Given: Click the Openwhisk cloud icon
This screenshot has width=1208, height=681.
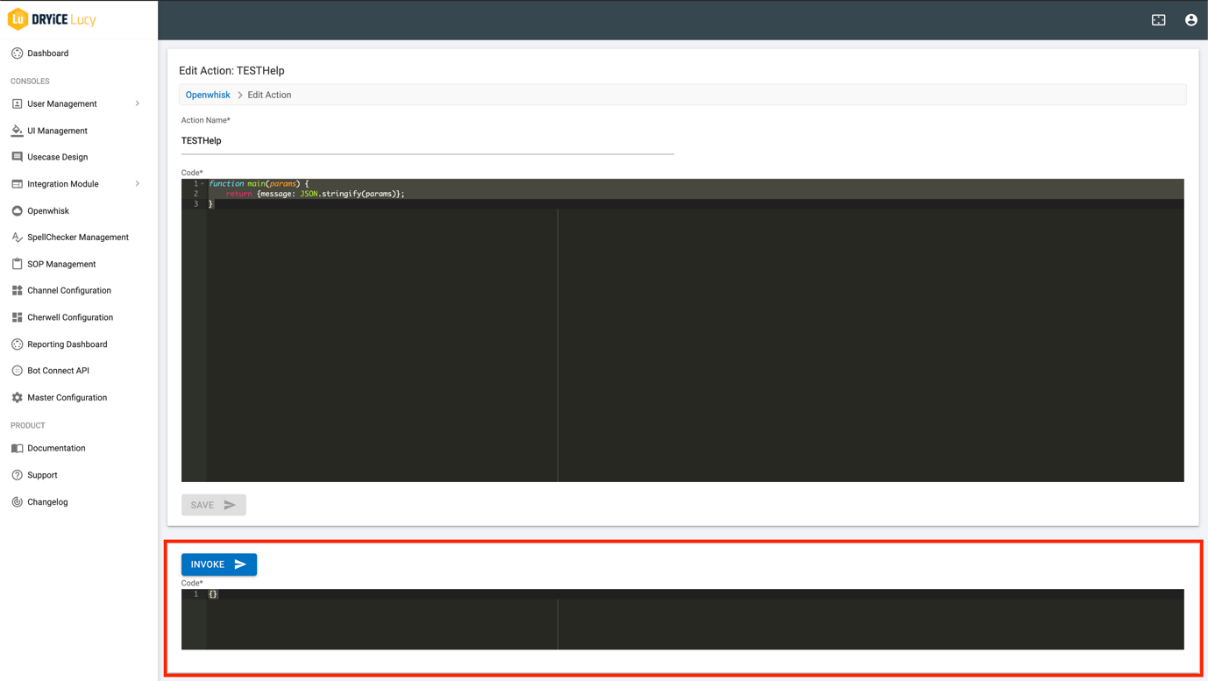Looking at the screenshot, I should coord(17,211).
